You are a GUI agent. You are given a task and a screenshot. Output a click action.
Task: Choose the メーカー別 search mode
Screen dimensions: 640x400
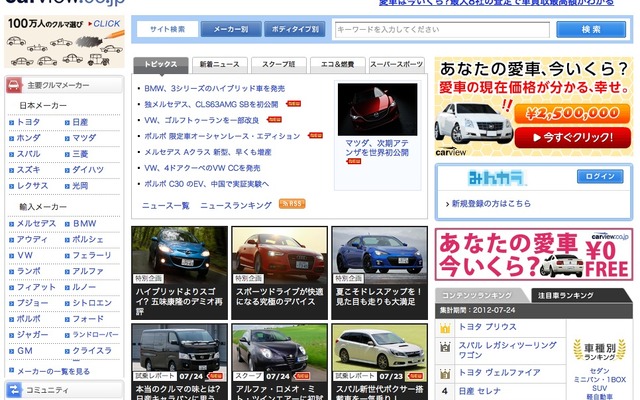click(x=231, y=29)
